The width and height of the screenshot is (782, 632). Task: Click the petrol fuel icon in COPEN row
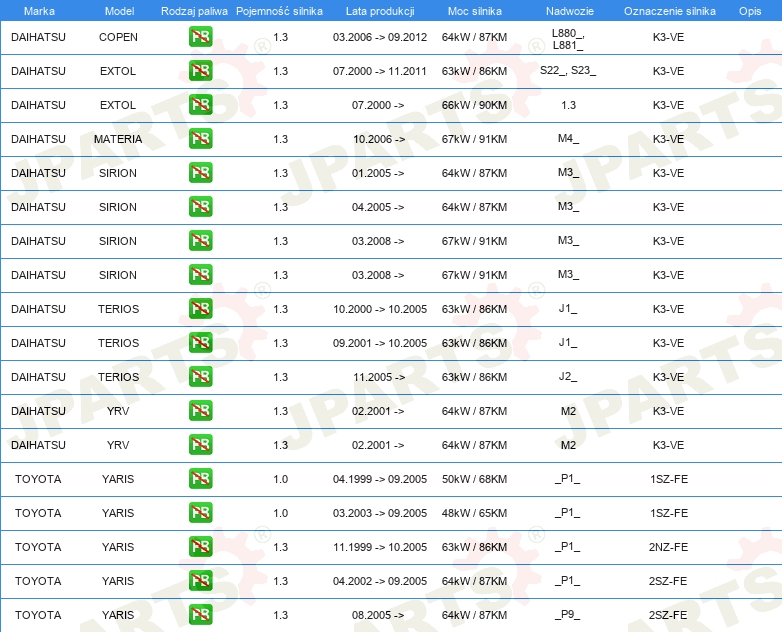point(200,37)
